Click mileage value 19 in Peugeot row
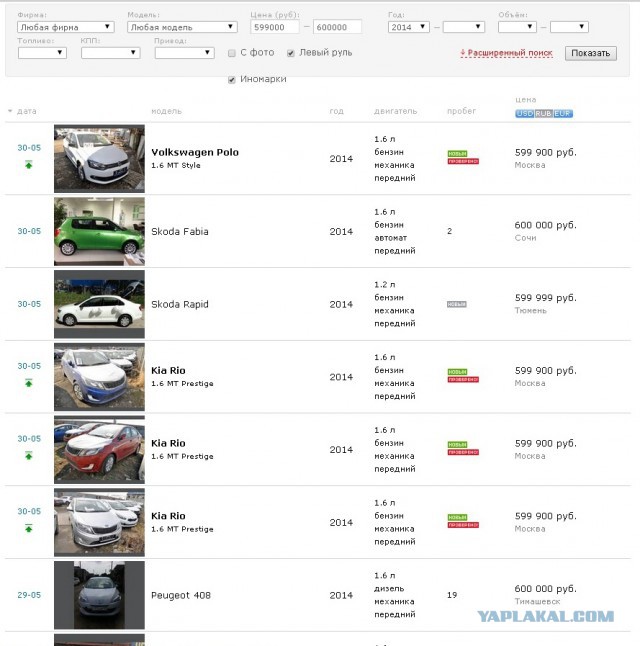The height and width of the screenshot is (646, 640). (452, 595)
